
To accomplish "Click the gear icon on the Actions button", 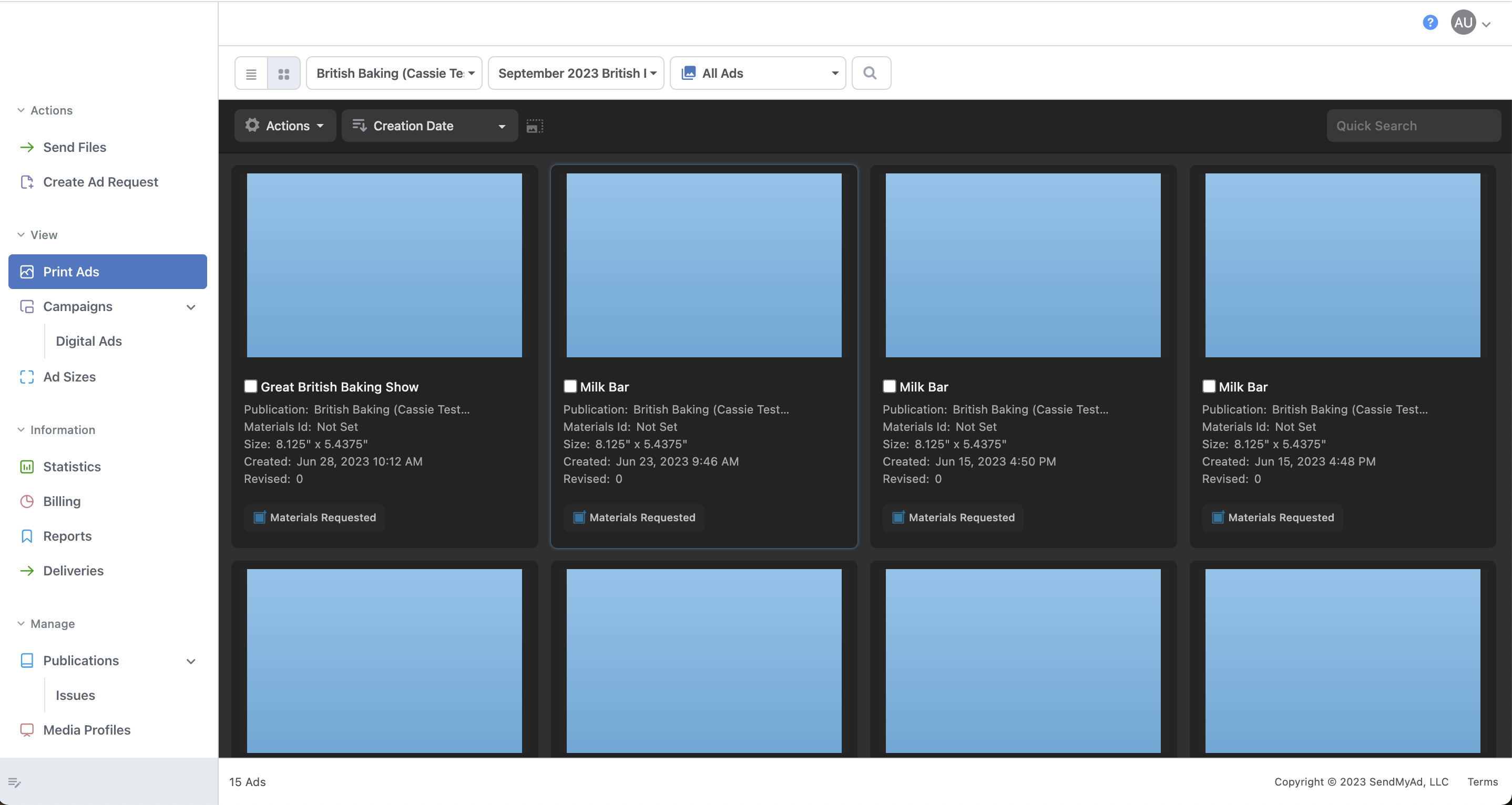I will pyautogui.click(x=252, y=125).
